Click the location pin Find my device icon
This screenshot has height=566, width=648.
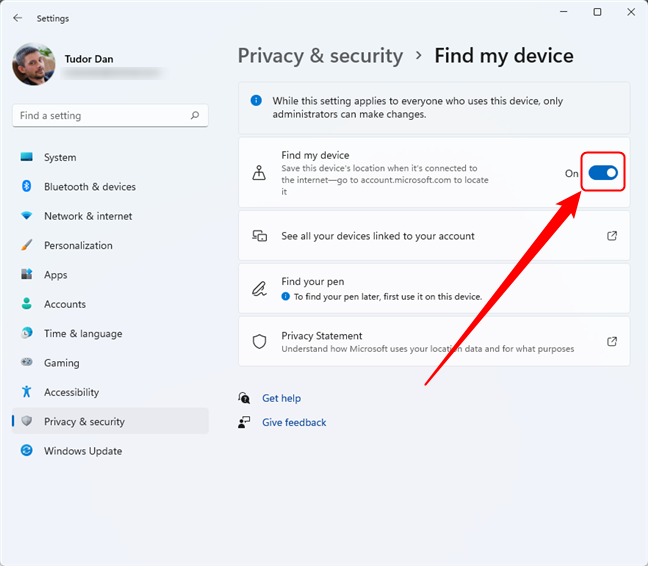pos(259,173)
